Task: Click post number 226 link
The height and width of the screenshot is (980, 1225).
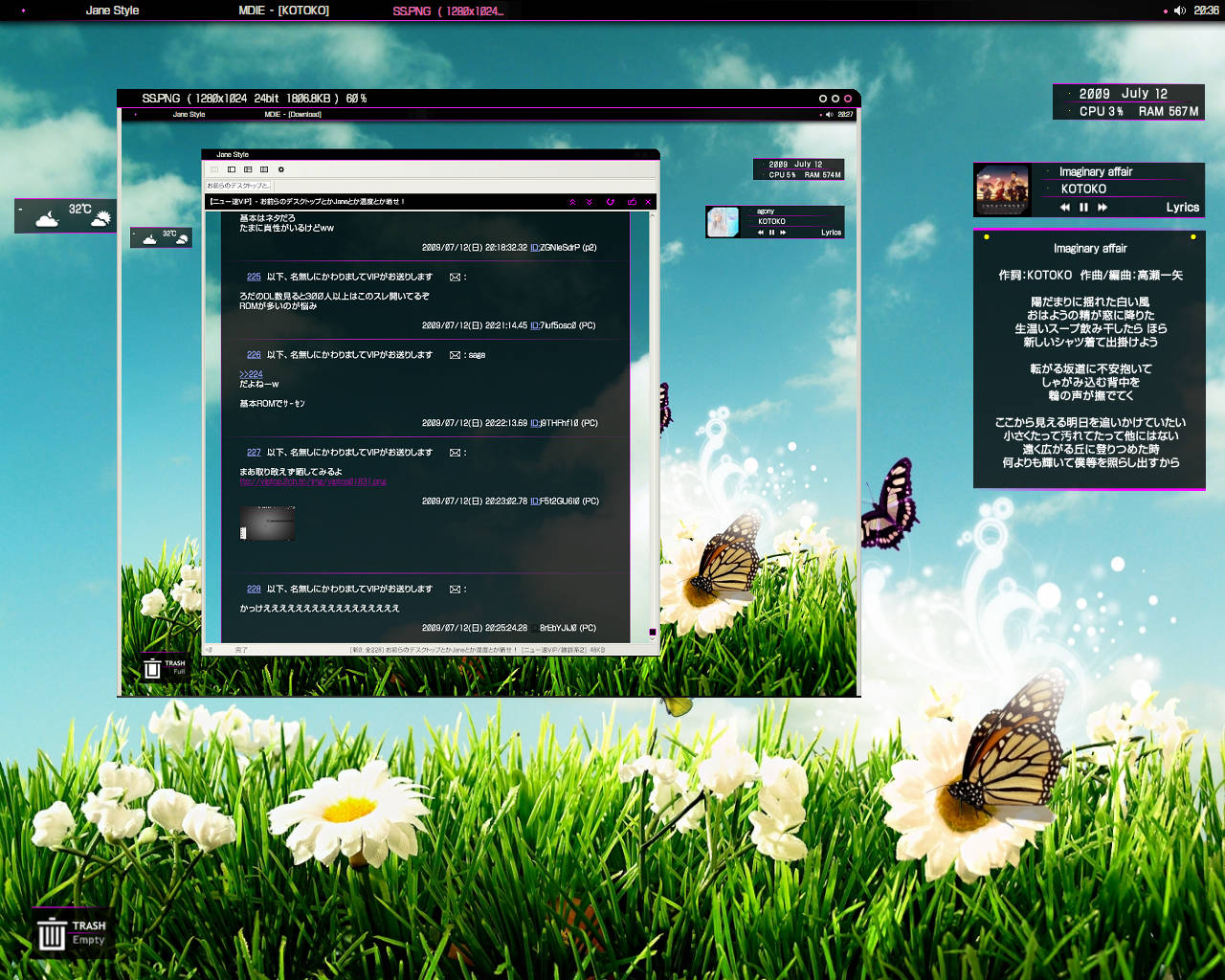Action: (x=254, y=355)
